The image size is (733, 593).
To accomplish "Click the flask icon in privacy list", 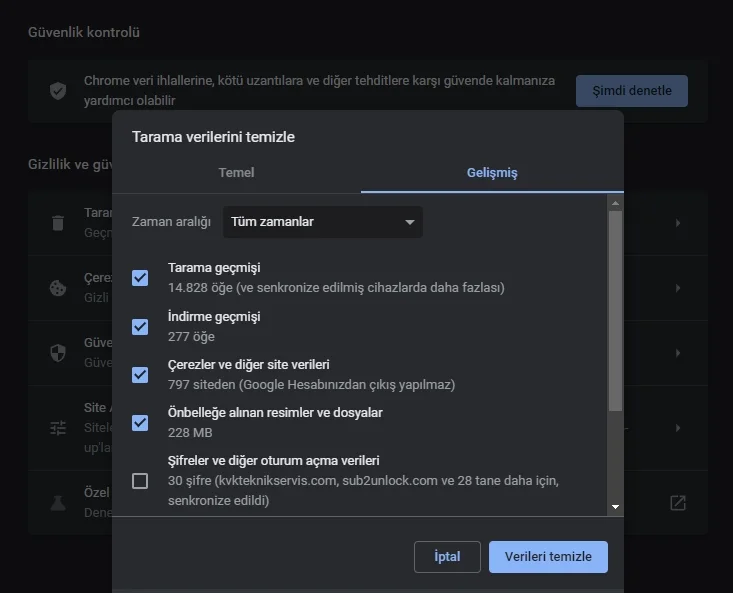I will (x=58, y=502).
